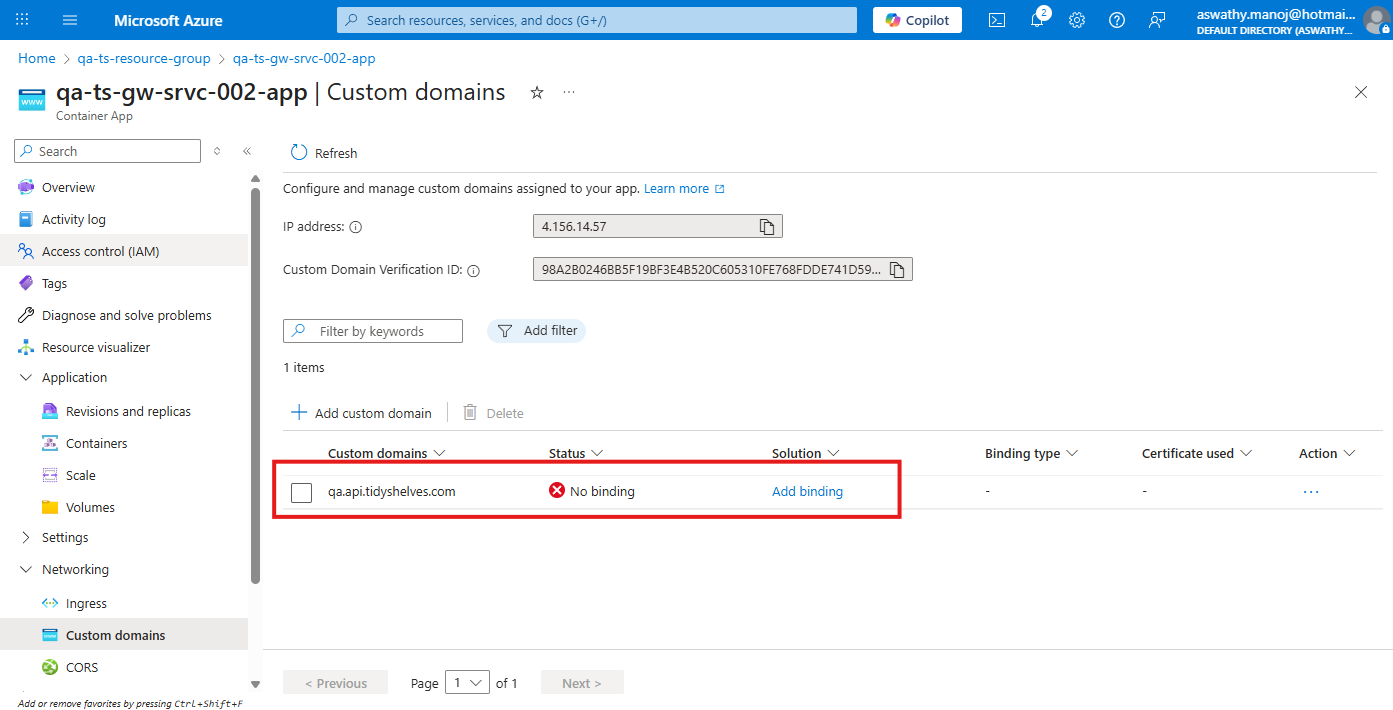The height and width of the screenshot is (710, 1393).
Task: Click the Delete toolbar button
Action: point(494,413)
